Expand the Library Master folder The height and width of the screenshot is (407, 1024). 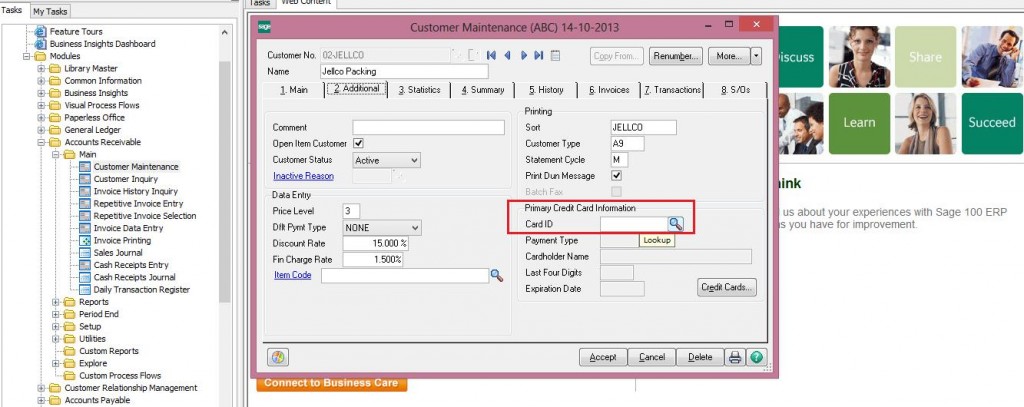click(x=41, y=69)
